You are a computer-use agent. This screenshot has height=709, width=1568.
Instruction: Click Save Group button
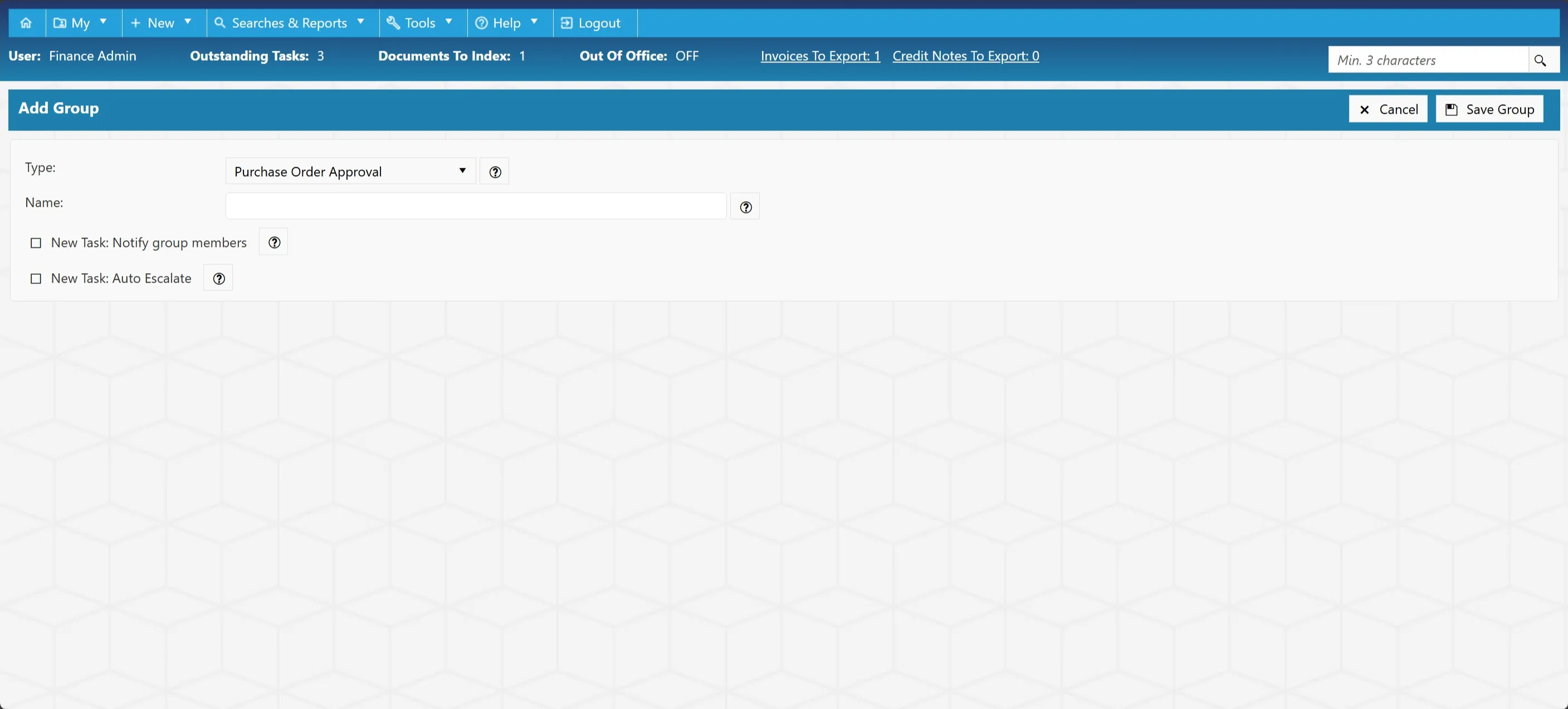coord(1489,109)
